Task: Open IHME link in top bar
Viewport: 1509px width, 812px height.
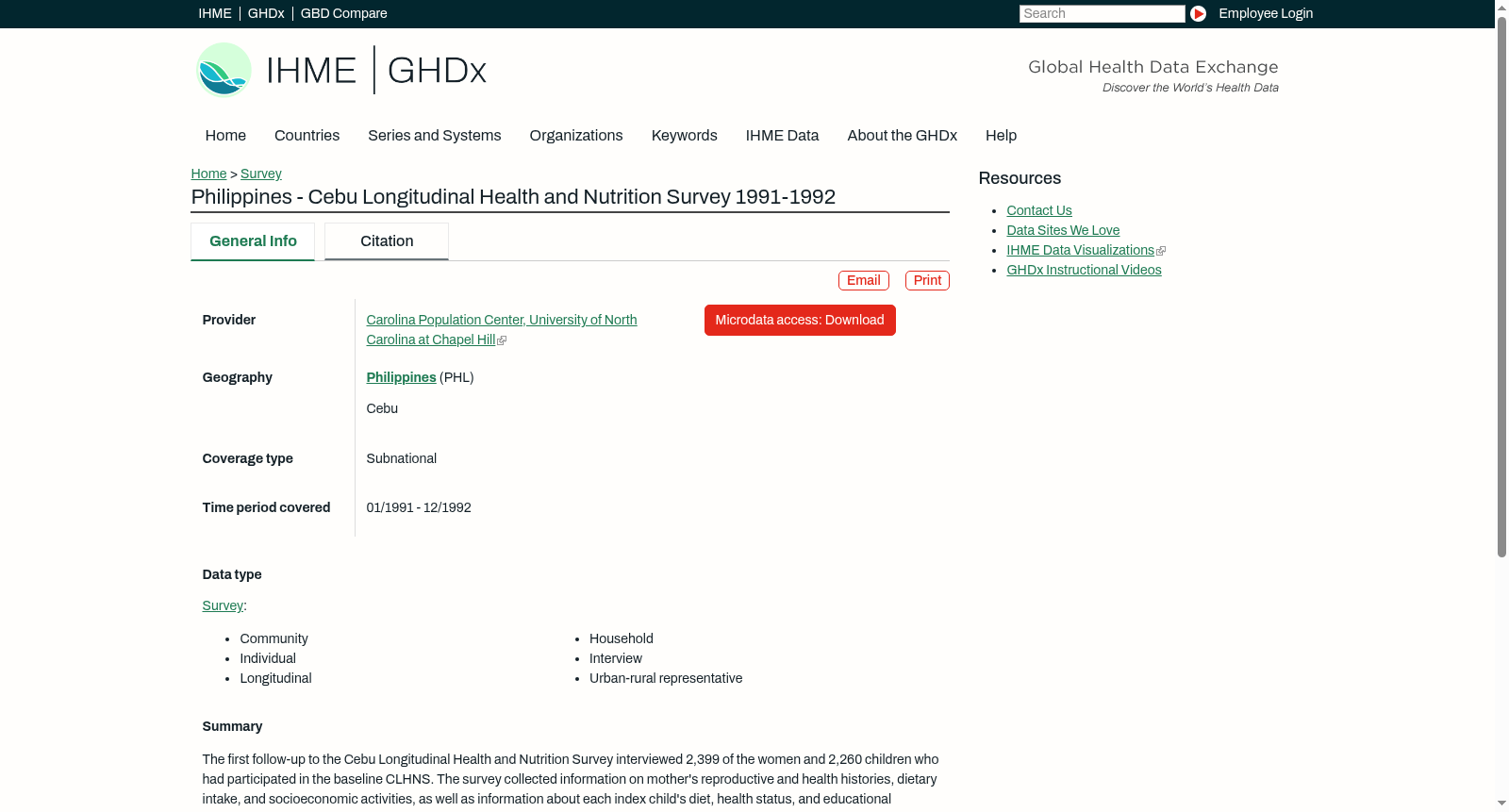Action: (215, 13)
